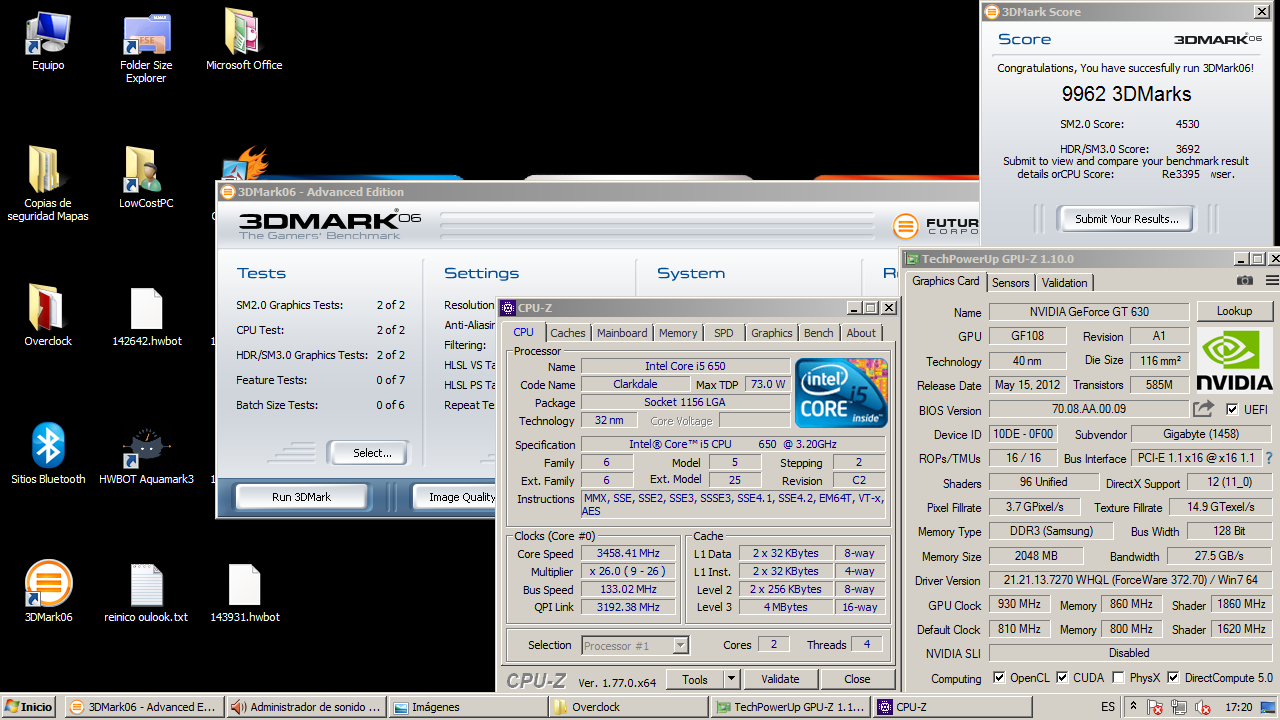Click the 9962 3DMarks score text
Image resolution: width=1280 pixels, height=720 pixels.
pos(1126,94)
